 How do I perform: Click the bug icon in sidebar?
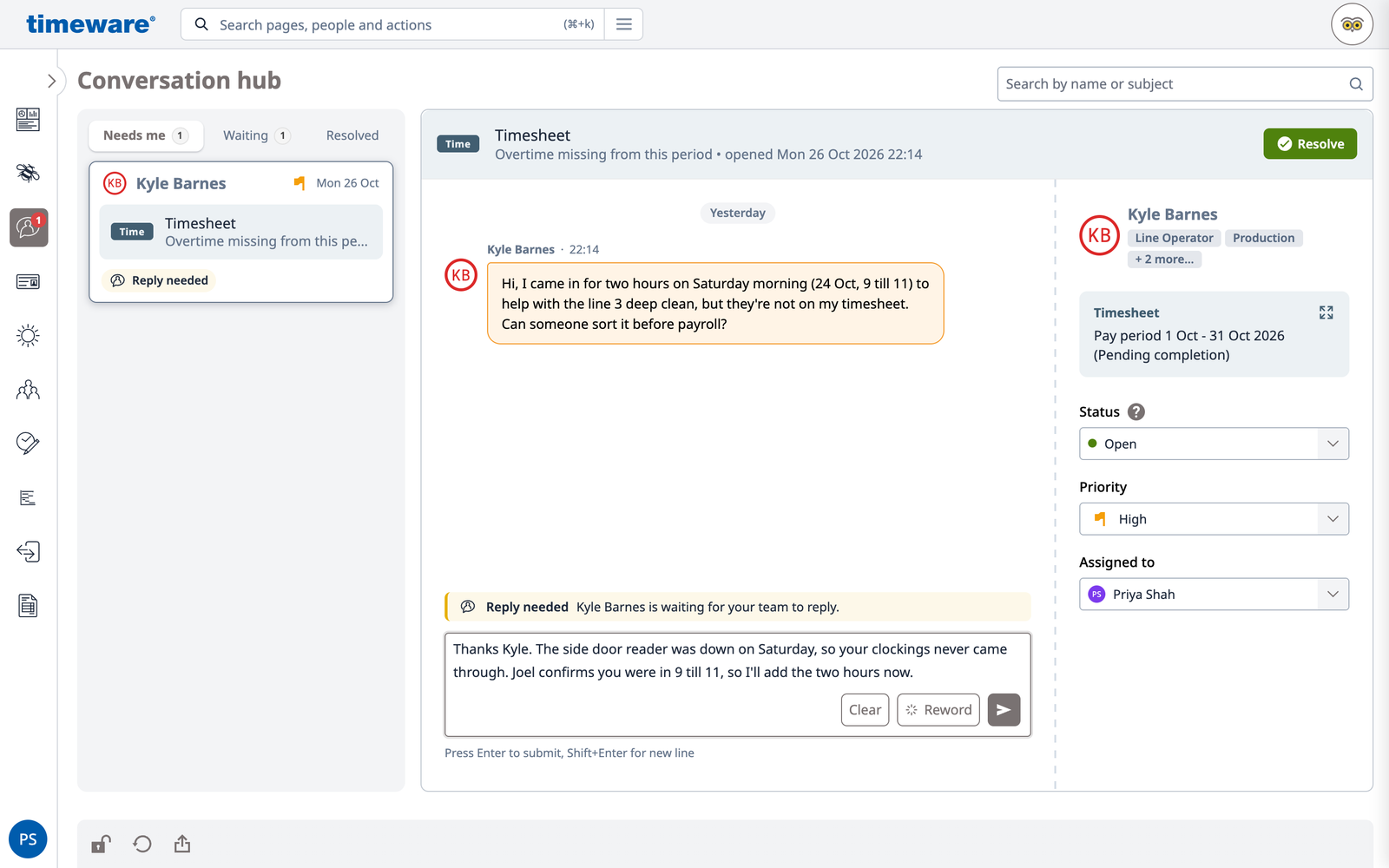28,173
